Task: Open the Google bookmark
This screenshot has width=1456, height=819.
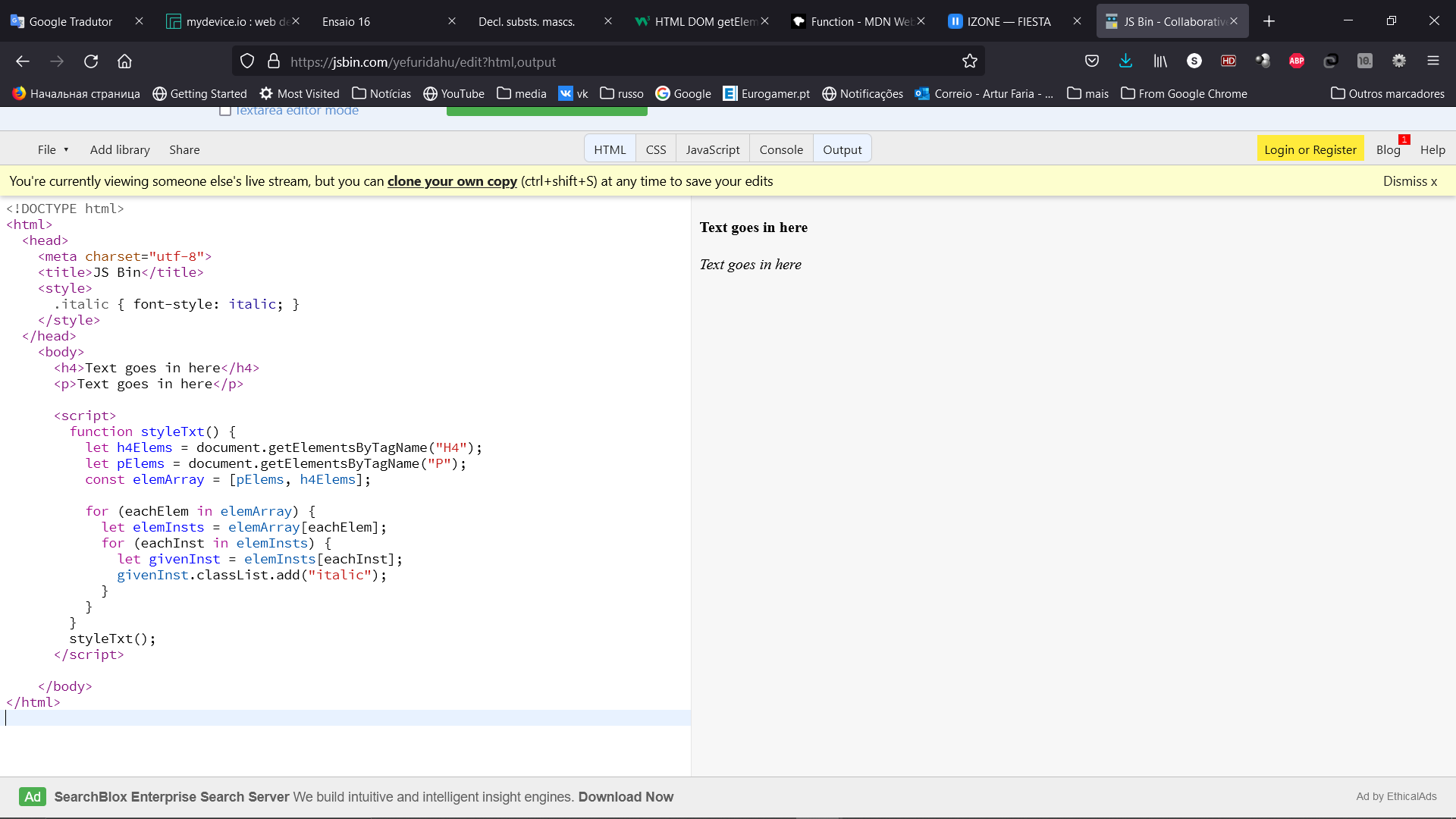Action: pos(683,94)
